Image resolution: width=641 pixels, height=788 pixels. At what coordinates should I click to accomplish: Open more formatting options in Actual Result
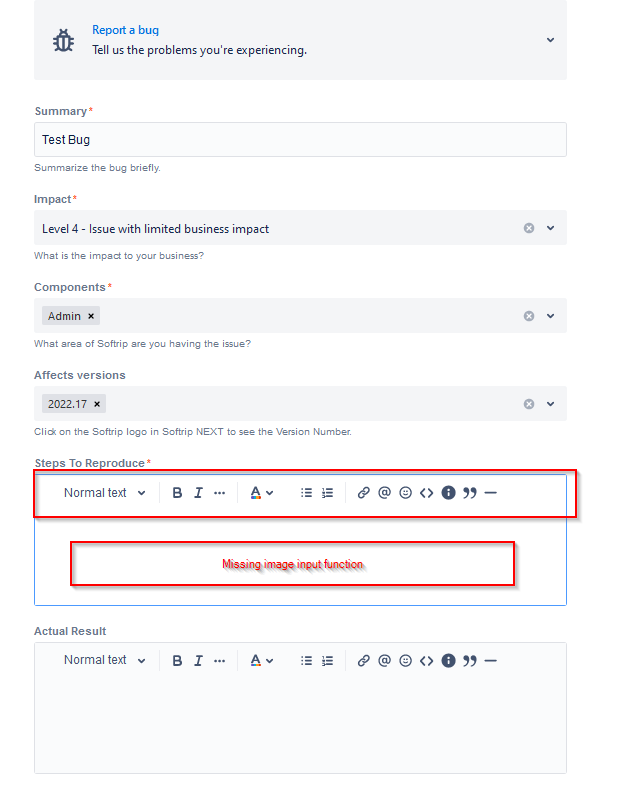pyautogui.click(x=220, y=660)
